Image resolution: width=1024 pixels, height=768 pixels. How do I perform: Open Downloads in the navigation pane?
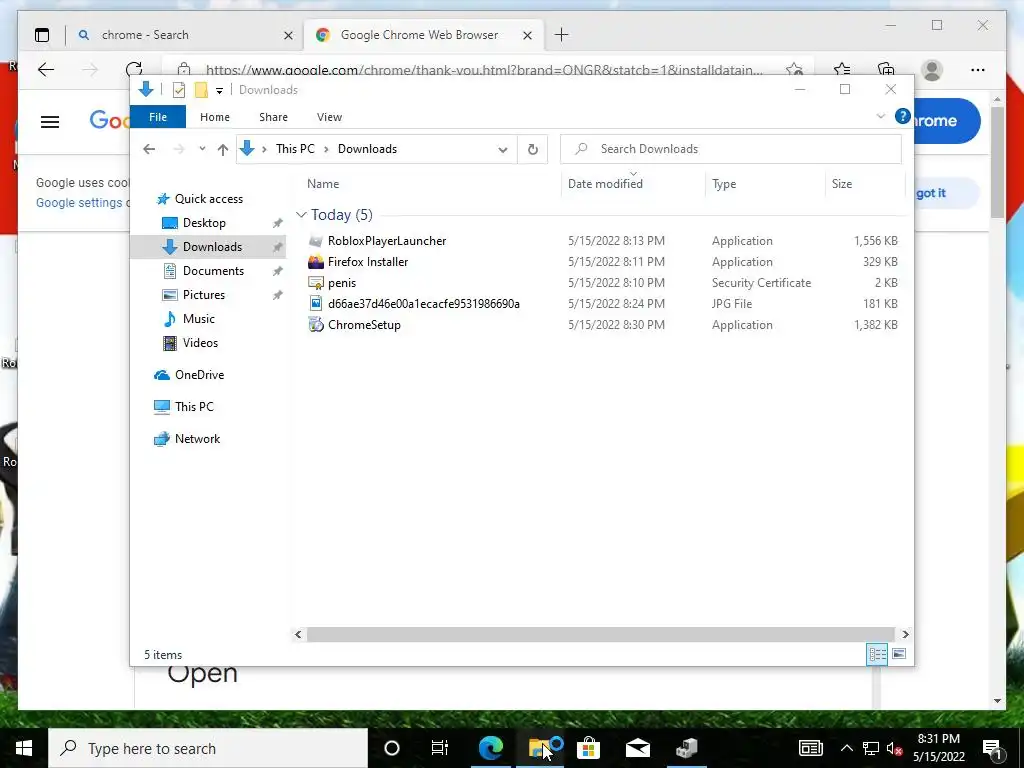(x=212, y=247)
